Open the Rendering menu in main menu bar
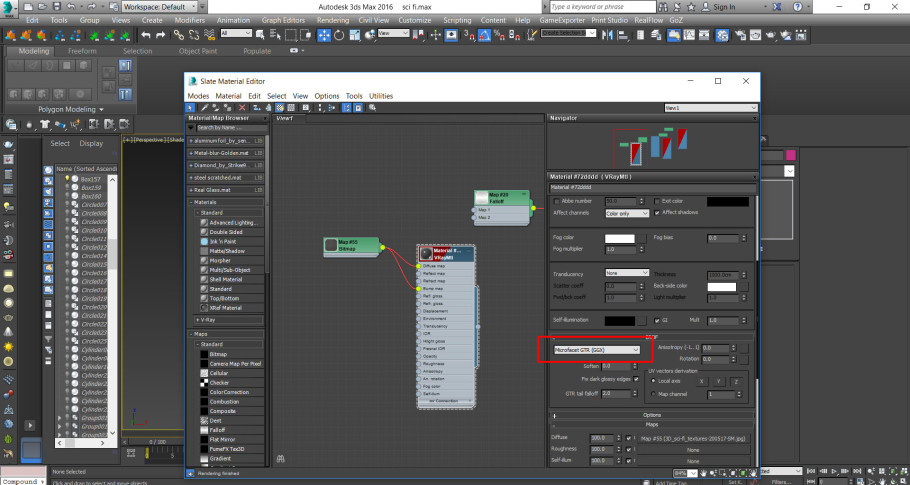This screenshot has width=910, height=485. click(333, 20)
